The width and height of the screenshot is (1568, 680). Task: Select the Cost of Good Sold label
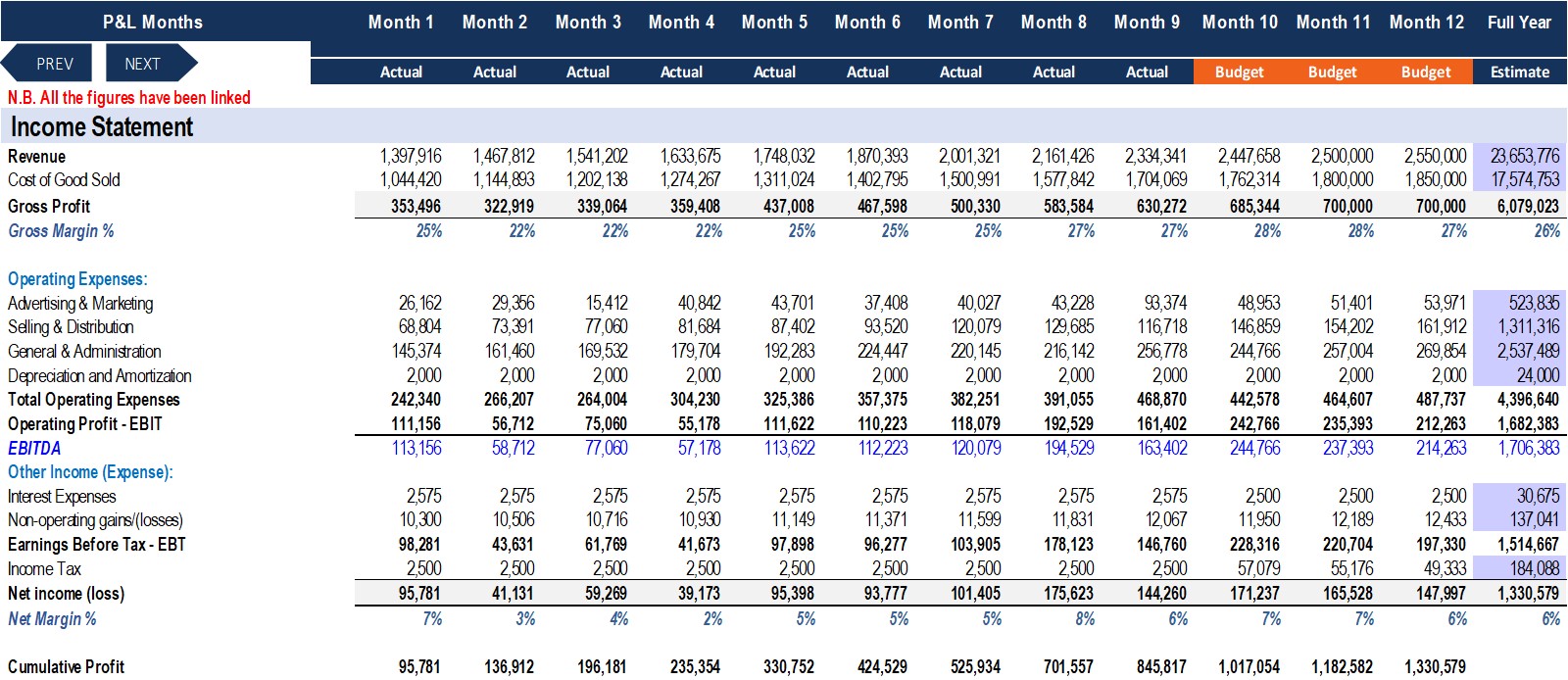pos(64,180)
